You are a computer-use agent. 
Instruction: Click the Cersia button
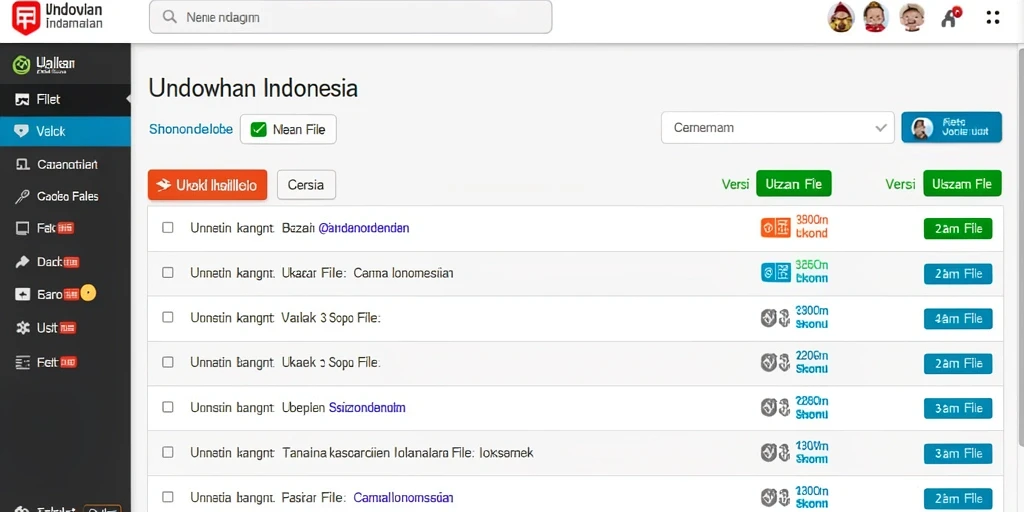[306, 185]
